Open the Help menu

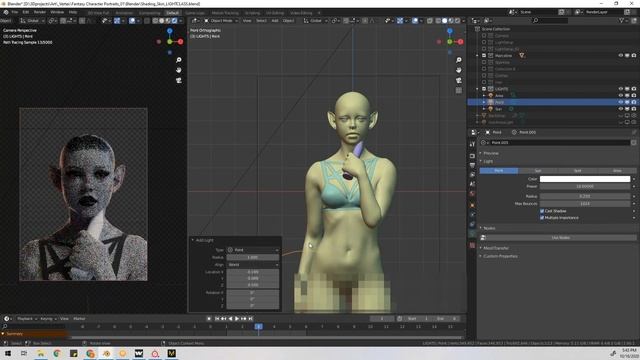point(73,12)
